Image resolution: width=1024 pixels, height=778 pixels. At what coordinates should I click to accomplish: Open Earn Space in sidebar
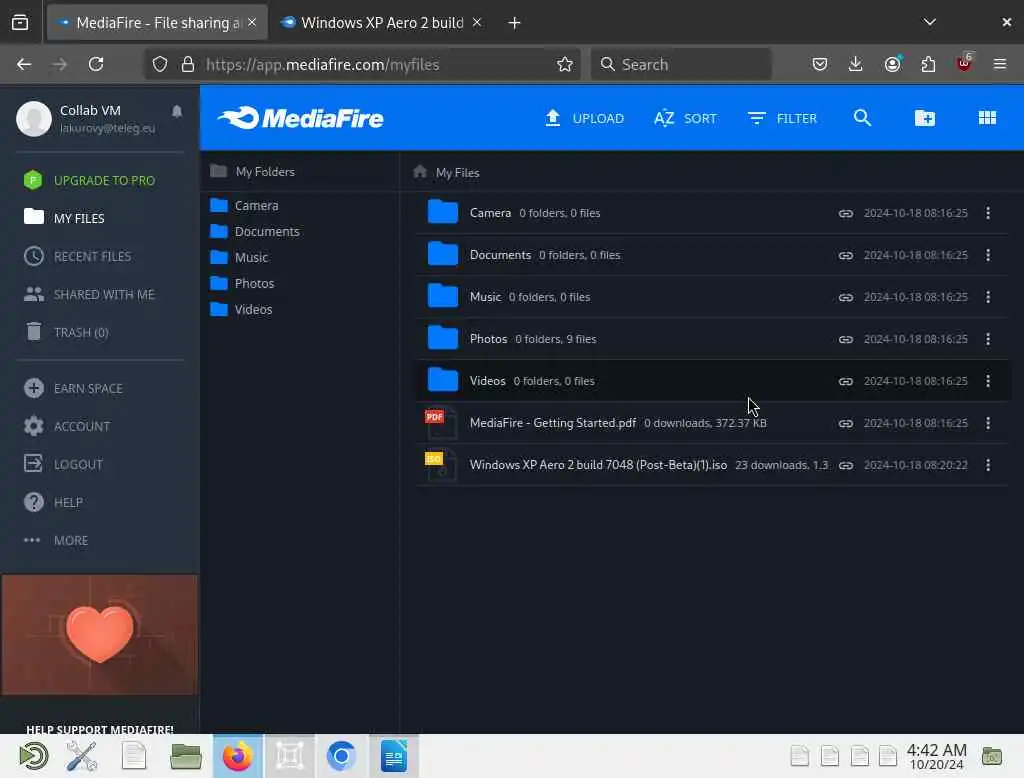(x=73, y=388)
